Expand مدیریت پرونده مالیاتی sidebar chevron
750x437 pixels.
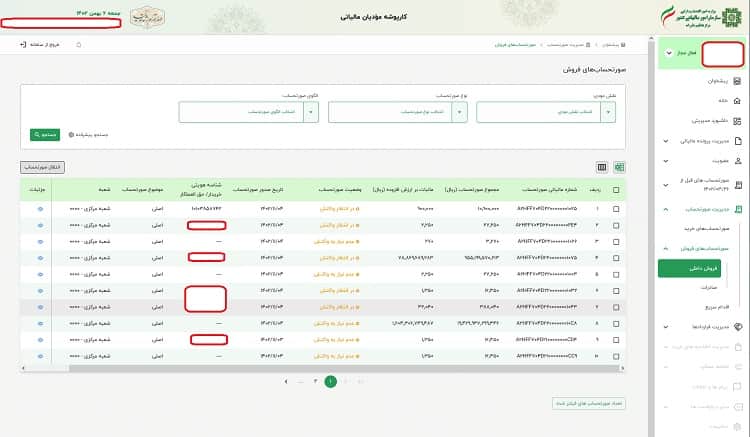point(666,141)
